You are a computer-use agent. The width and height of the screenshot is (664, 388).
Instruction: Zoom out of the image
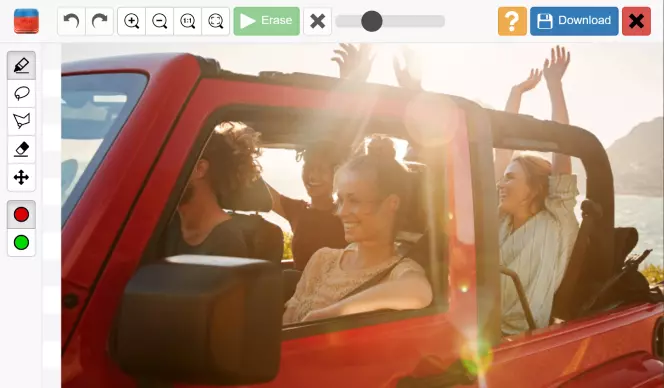160,21
